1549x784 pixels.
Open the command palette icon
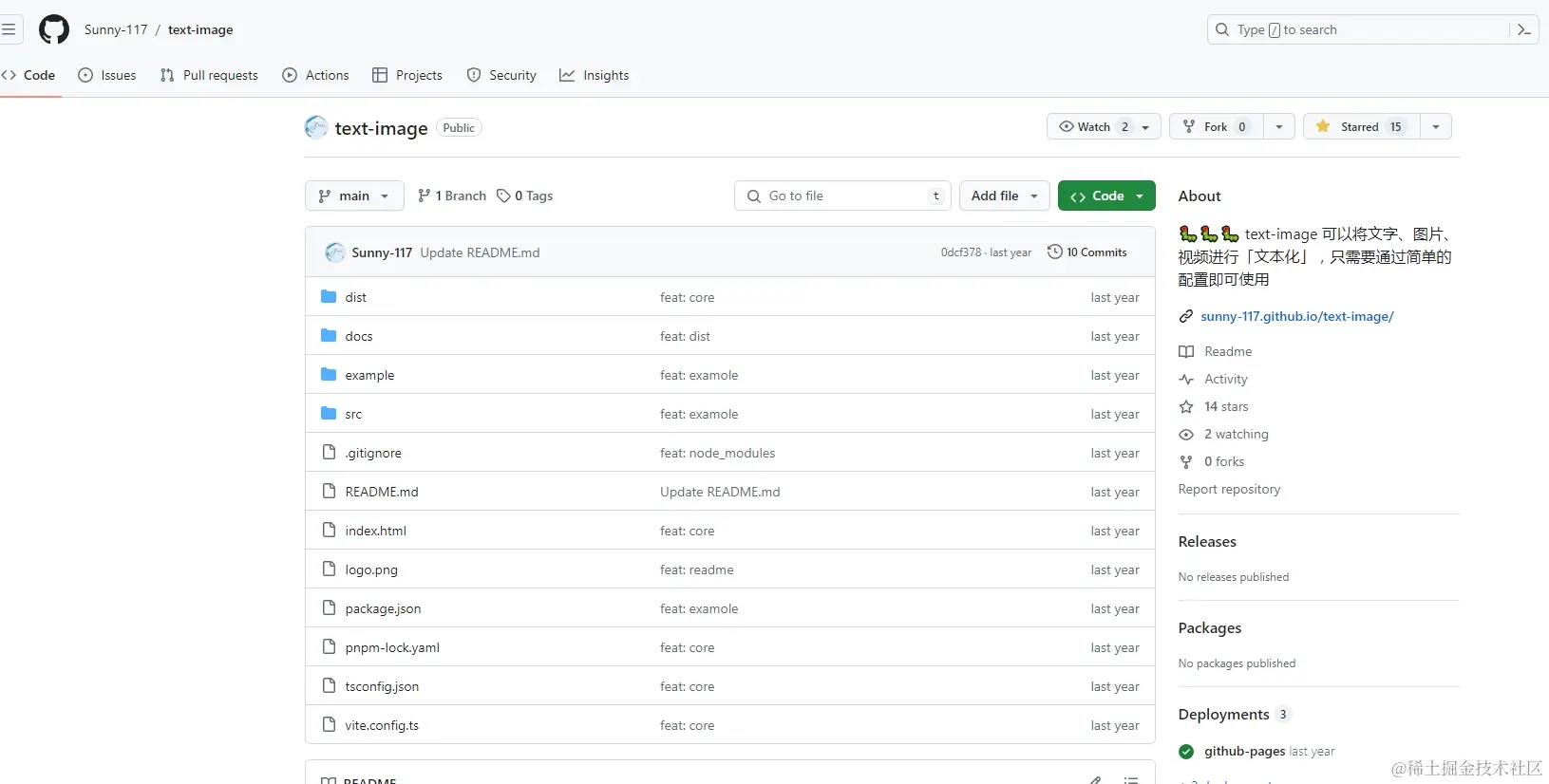click(1524, 29)
